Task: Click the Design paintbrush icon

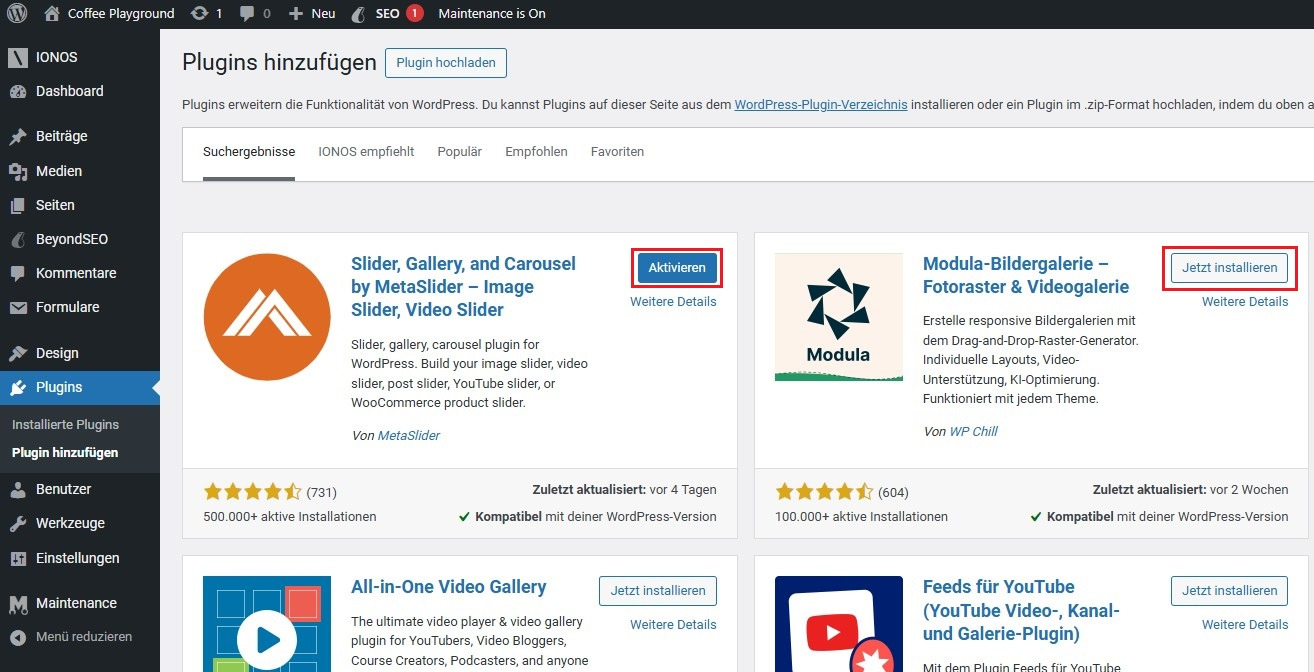Action: point(18,353)
